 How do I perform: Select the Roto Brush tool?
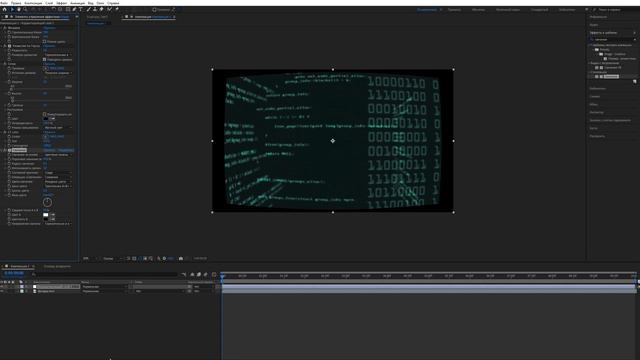click(x=109, y=9)
